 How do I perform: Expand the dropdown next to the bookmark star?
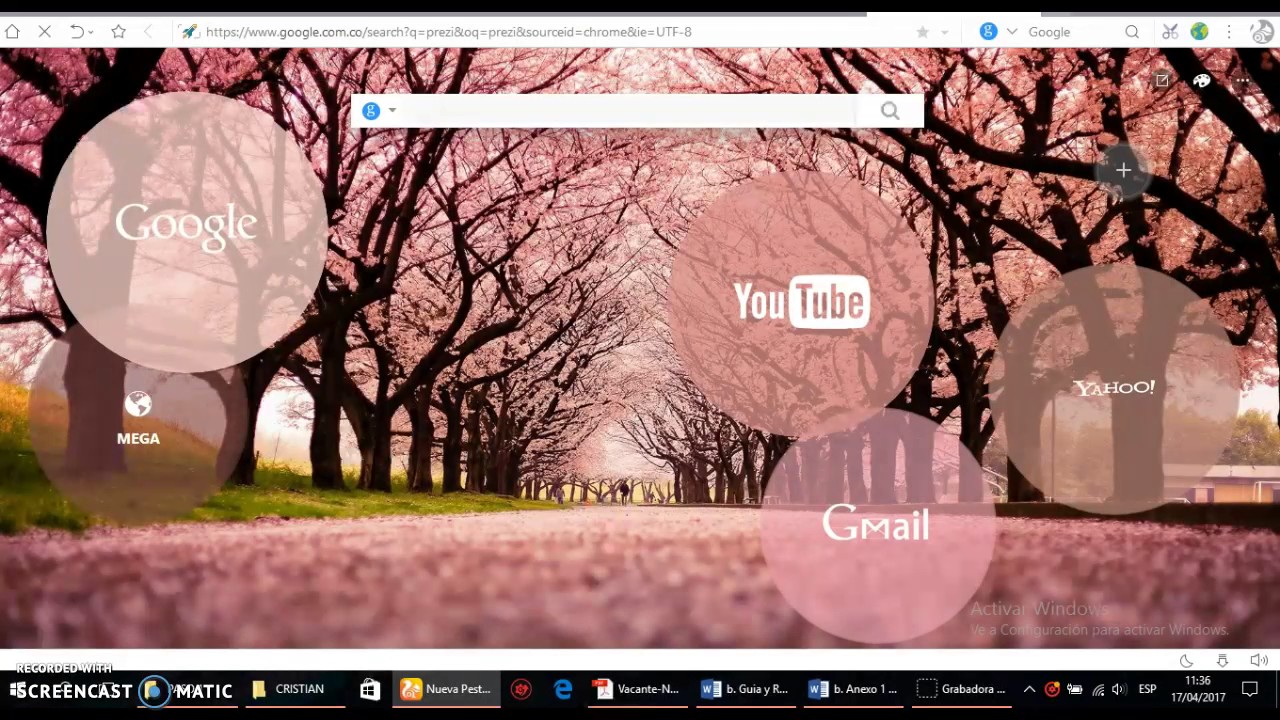(944, 32)
